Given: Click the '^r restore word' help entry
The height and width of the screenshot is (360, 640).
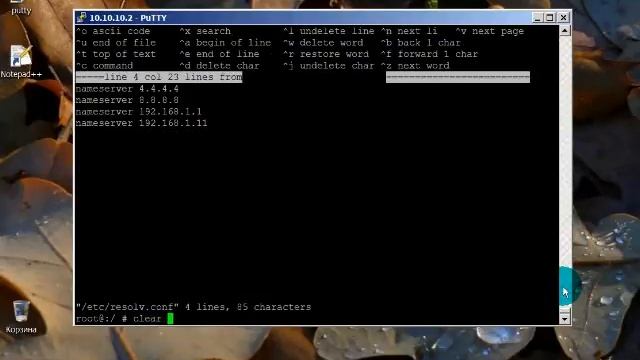Looking at the screenshot, I should (x=326, y=54).
